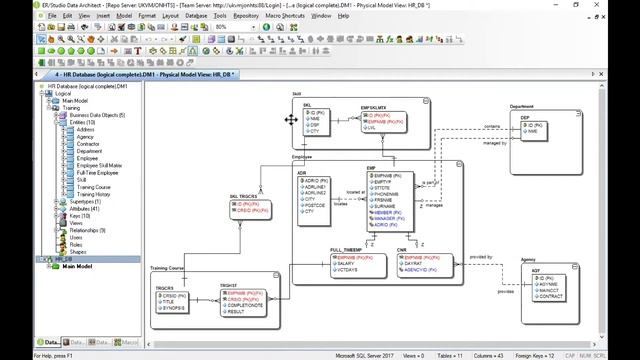Viewport: 640px width, 360px height.
Task: Open the Macro Shortcuts menu
Action: point(285,16)
